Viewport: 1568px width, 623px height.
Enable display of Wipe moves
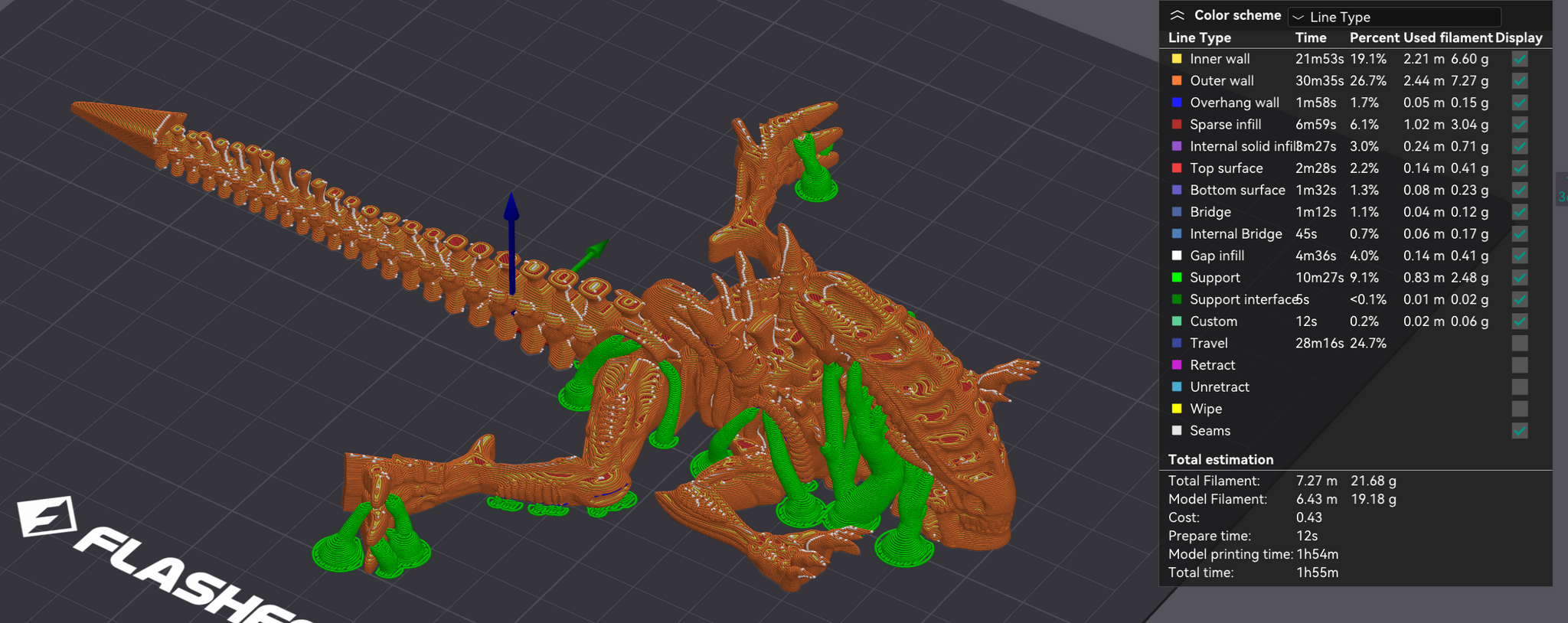[x=1520, y=409]
